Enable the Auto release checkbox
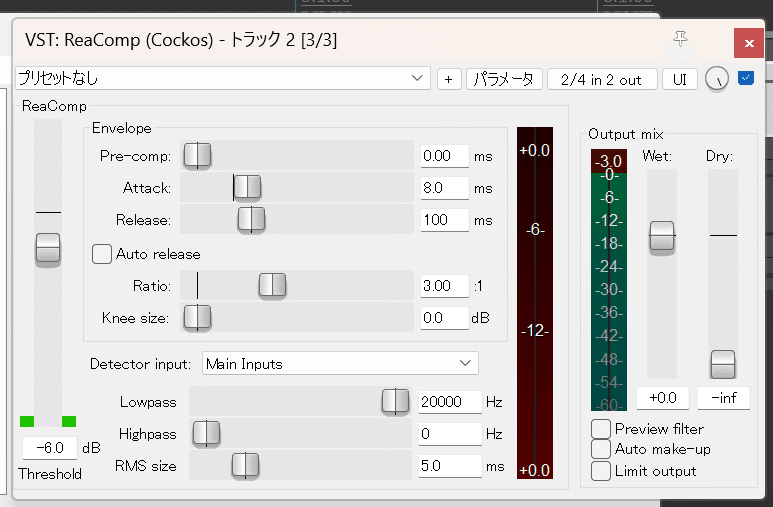 click(x=102, y=254)
